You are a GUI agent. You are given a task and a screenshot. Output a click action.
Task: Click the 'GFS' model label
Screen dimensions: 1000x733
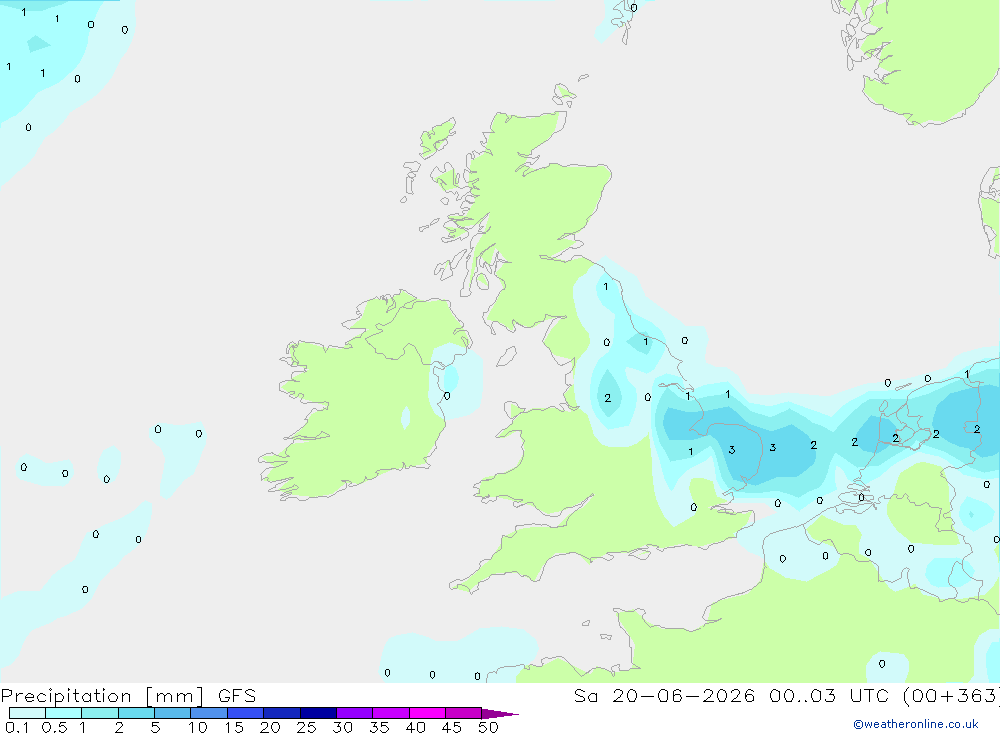point(237,696)
